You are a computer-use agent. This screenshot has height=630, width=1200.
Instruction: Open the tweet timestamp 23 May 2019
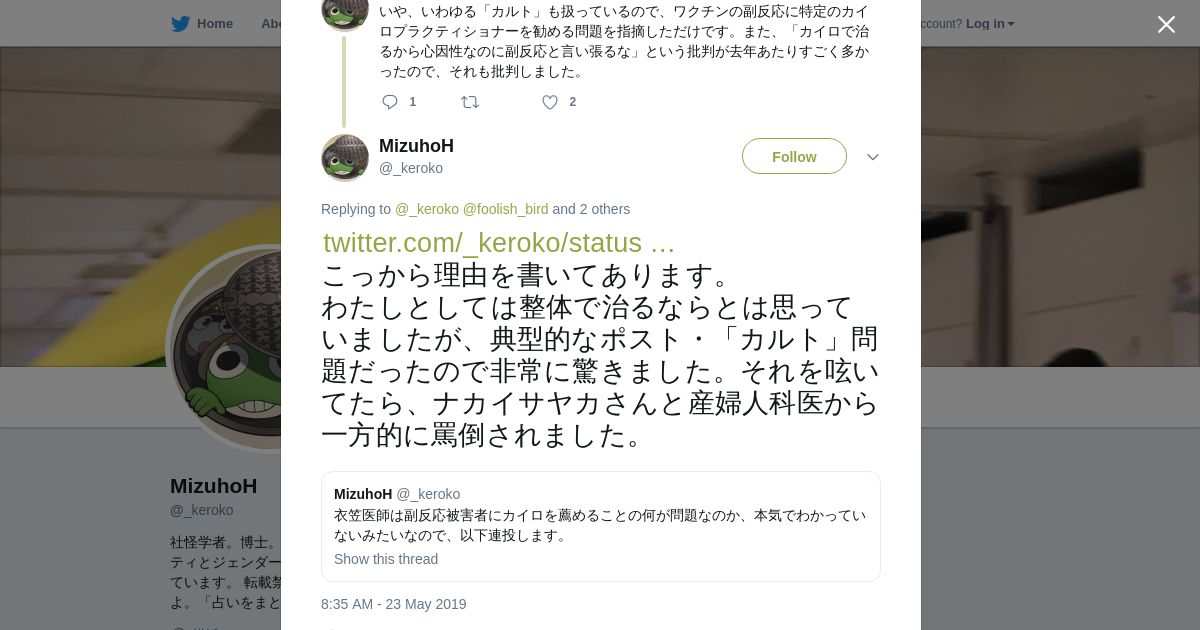point(394,604)
